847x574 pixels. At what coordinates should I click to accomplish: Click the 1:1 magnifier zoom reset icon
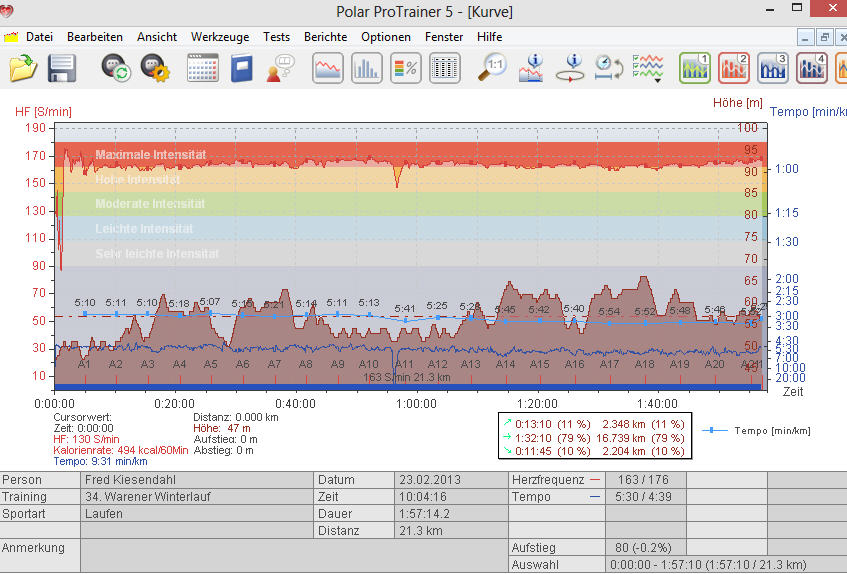tap(492, 68)
